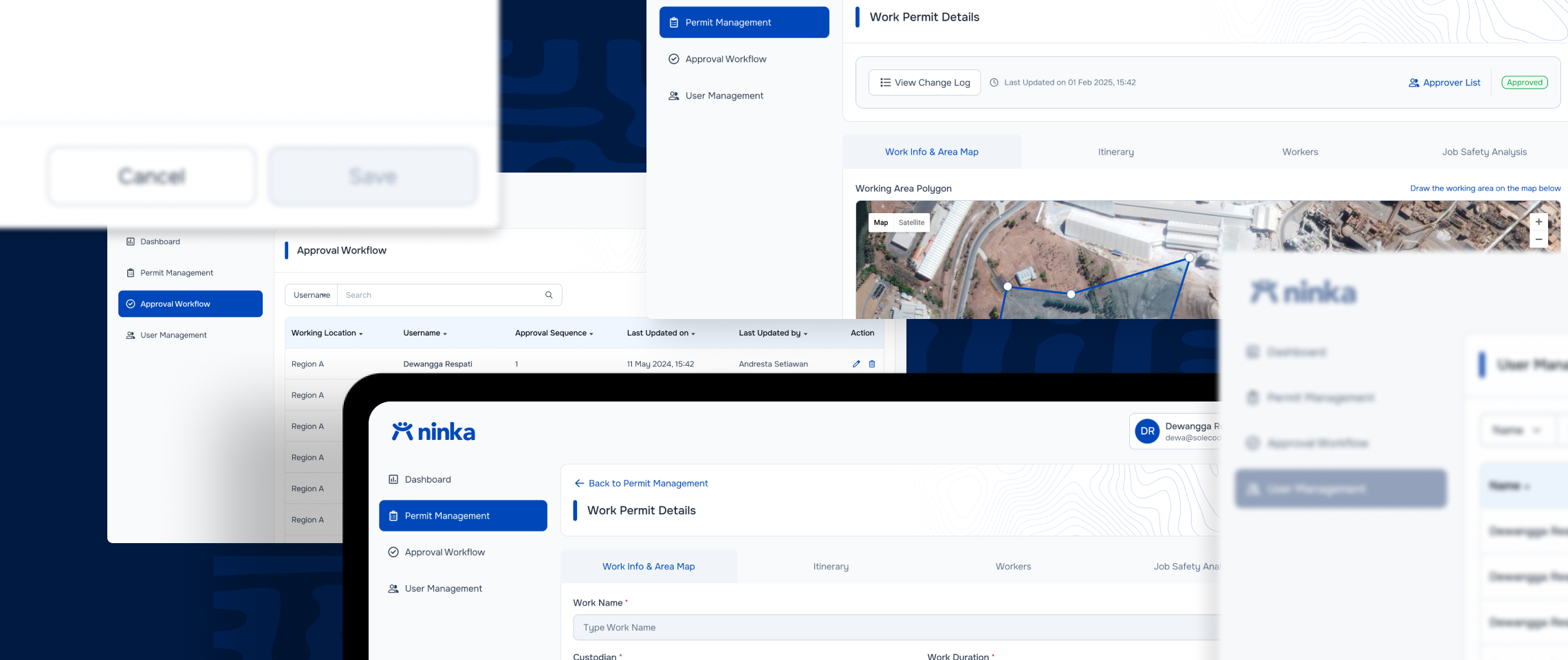Screen dimensions: 1568x660
Task: Open the Job Safety Analysis tab
Action: coord(1484,152)
